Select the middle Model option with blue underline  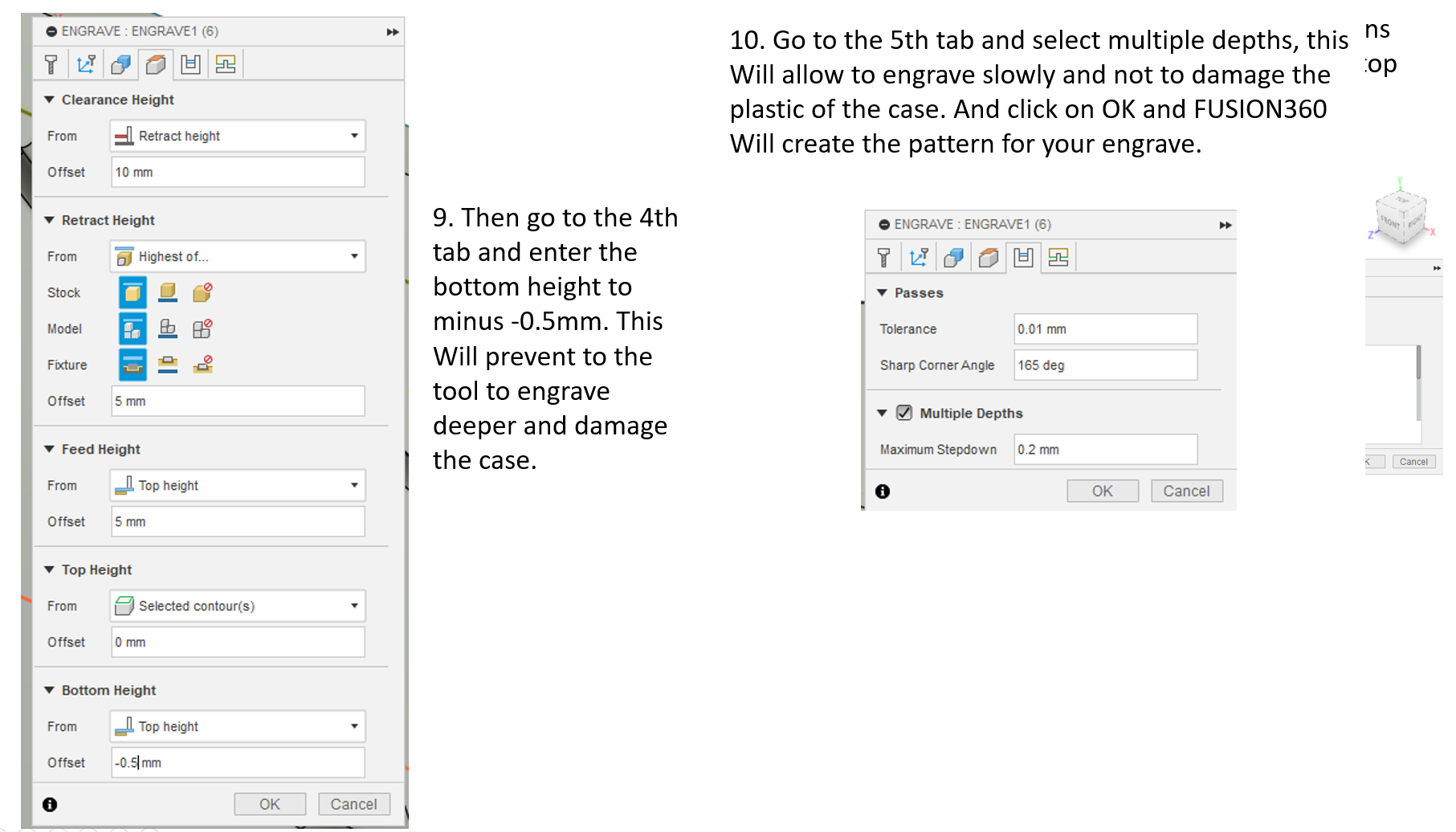168,328
